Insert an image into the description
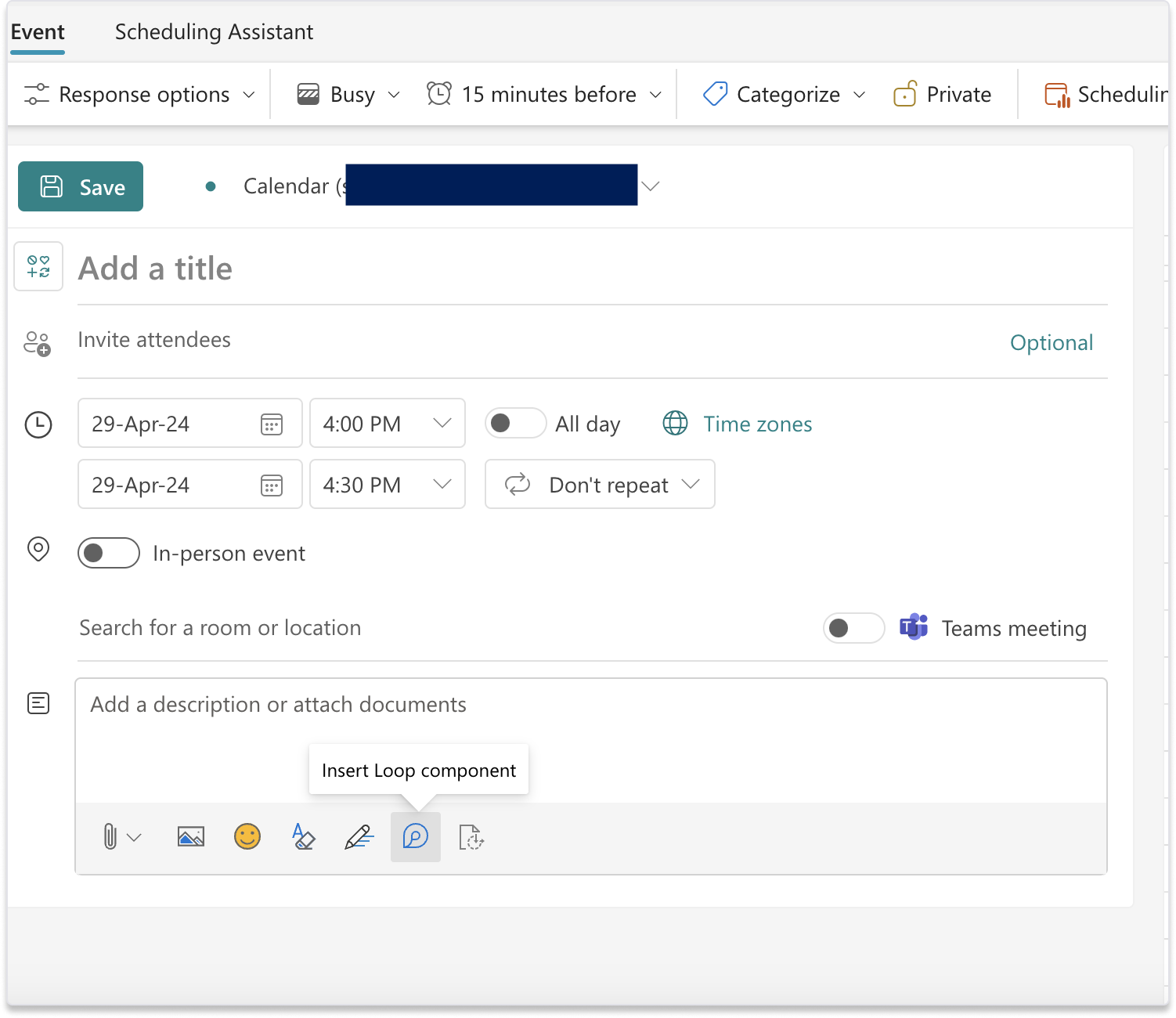The width and height of the screenshot is (1176, 1018). pos(190,837)
